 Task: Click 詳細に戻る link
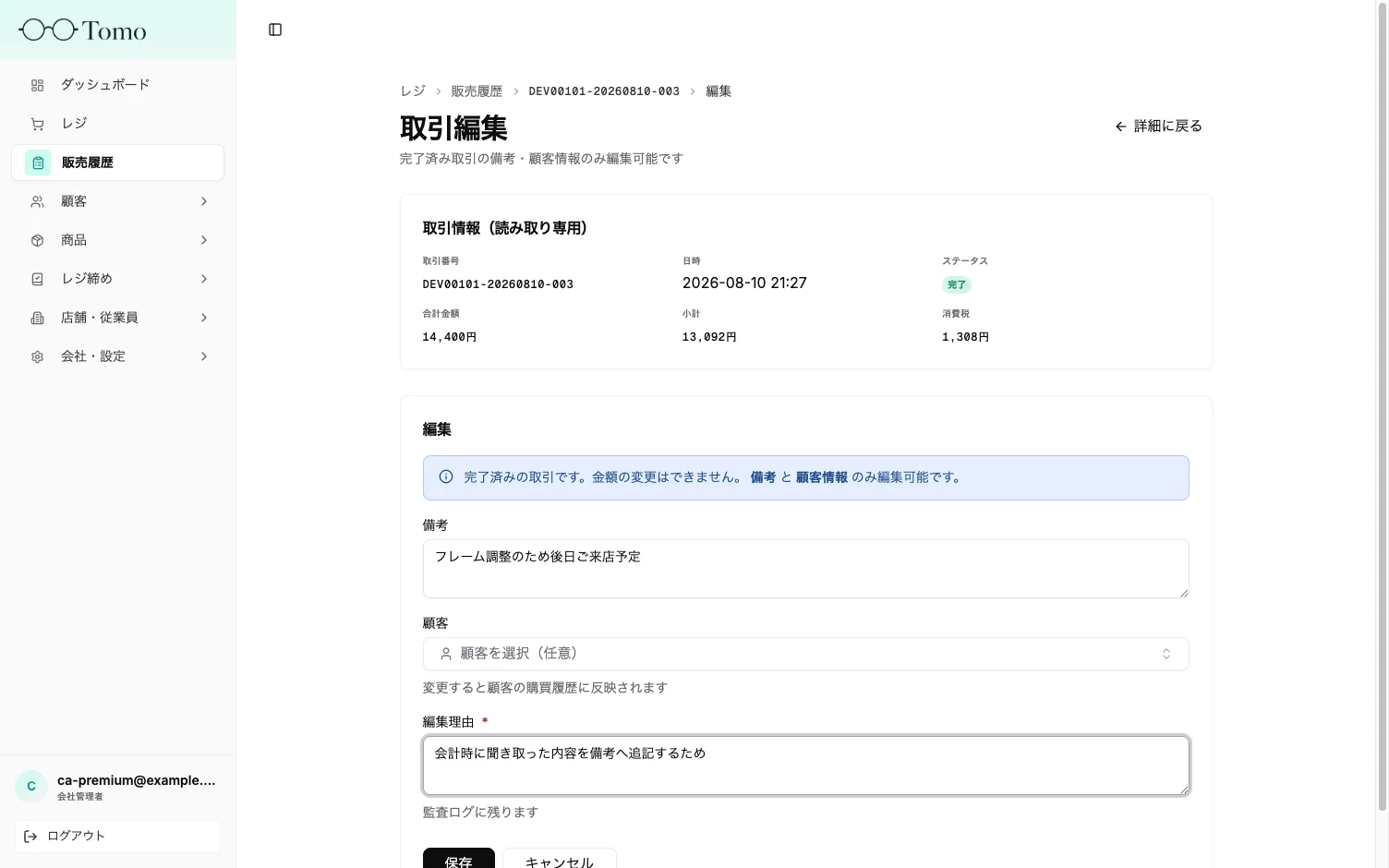click(1158, 127)
